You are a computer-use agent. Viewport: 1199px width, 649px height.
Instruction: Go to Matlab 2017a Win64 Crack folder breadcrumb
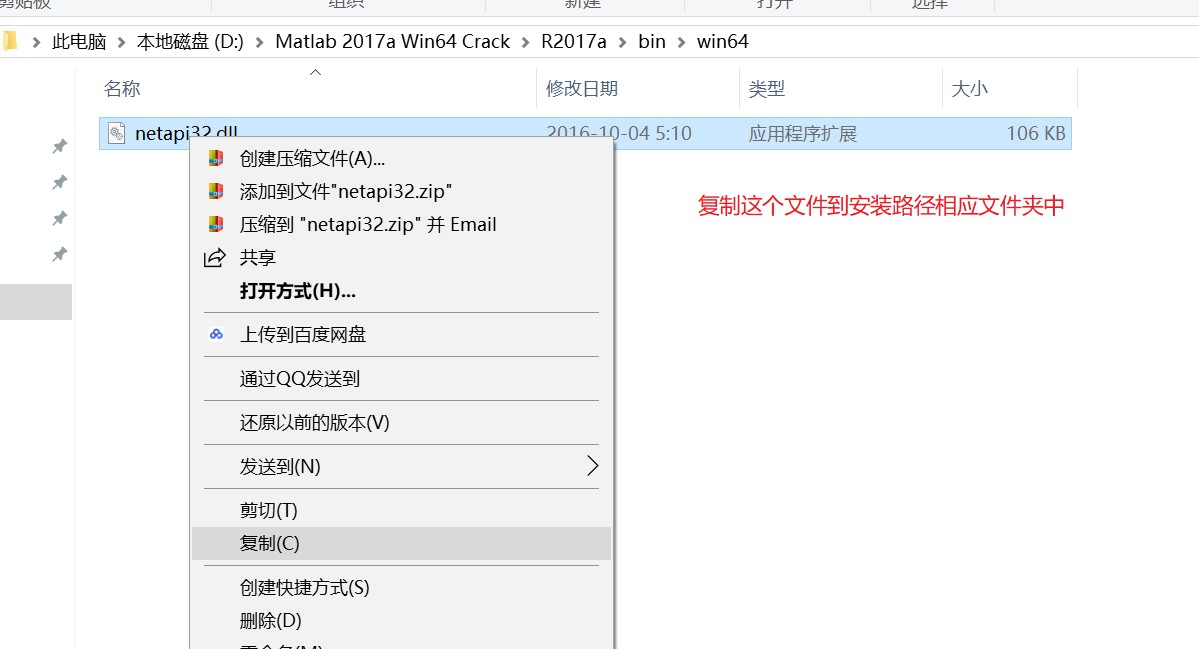392,42
